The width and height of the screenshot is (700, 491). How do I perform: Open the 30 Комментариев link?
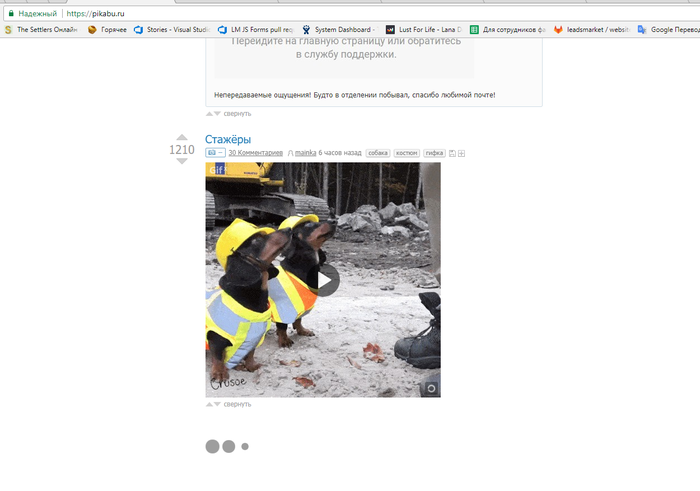(255, 153)
